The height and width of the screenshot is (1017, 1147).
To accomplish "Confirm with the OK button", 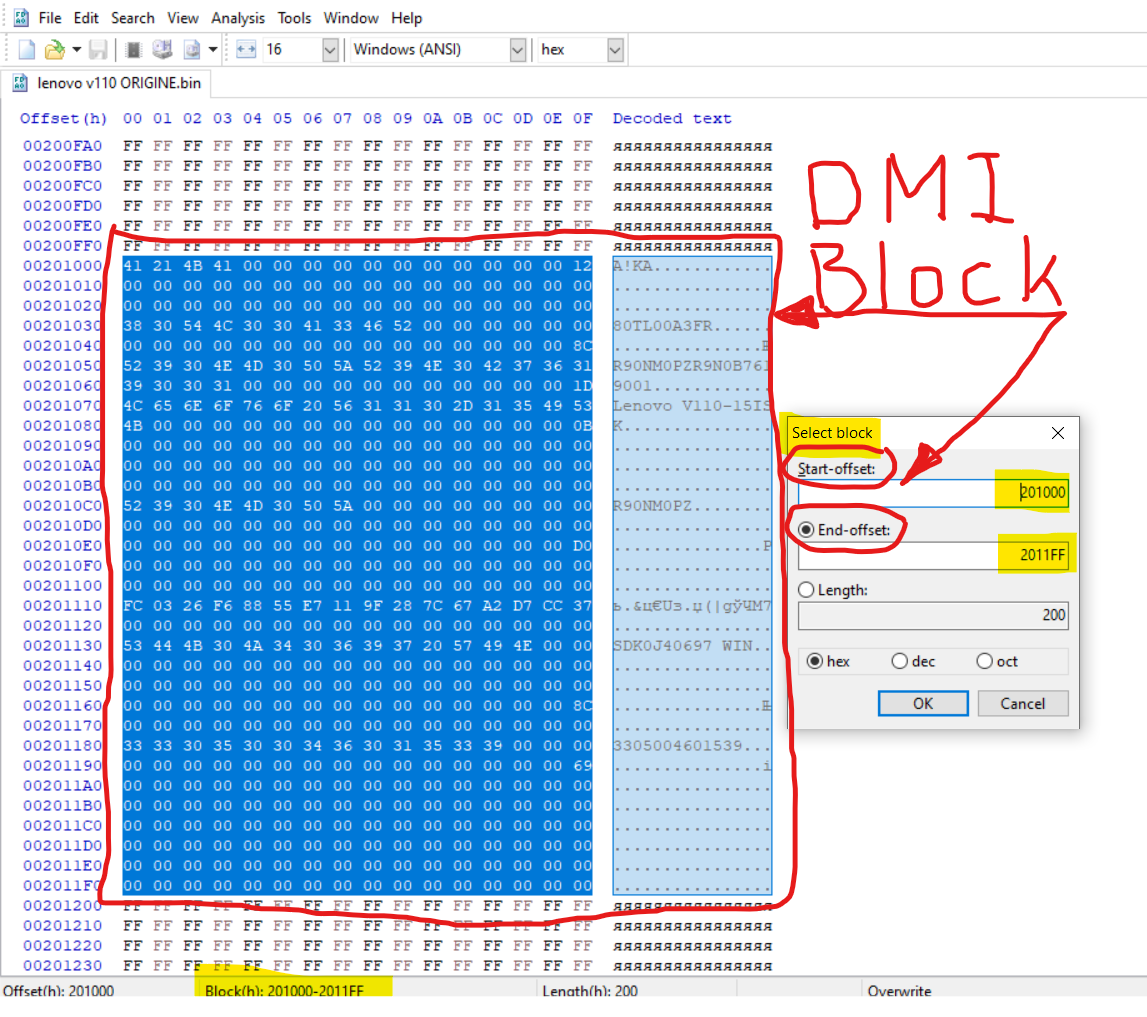I will tap(923, 704).
